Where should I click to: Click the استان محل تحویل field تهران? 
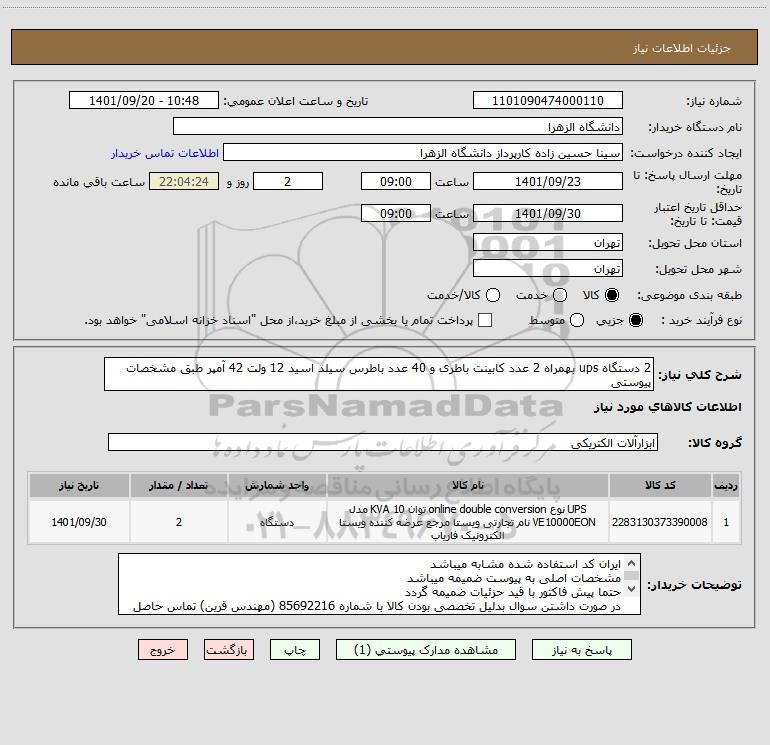[548, 243]
